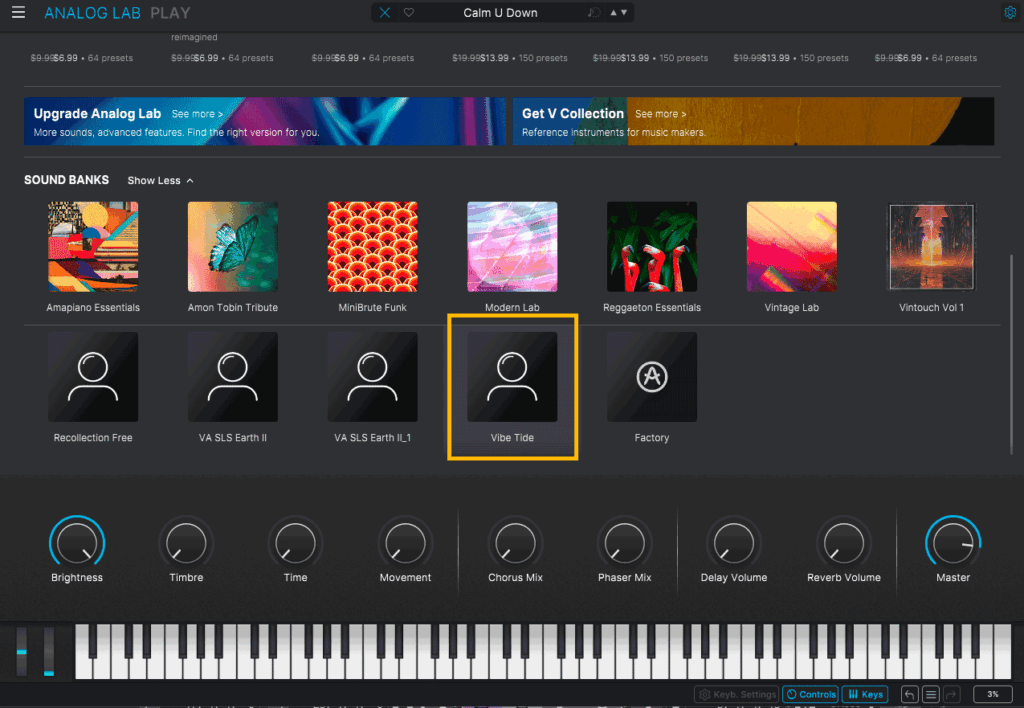Click the Upgrade Analog Lab banner heading
The height and width of the screenshot is (708, 1024).
click(97, 114)
